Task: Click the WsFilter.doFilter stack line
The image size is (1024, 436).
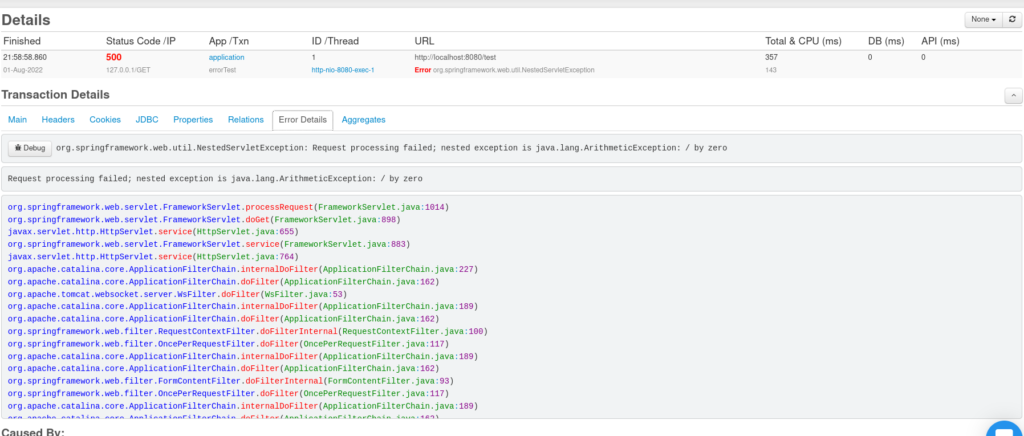Action: click(177, 294)
